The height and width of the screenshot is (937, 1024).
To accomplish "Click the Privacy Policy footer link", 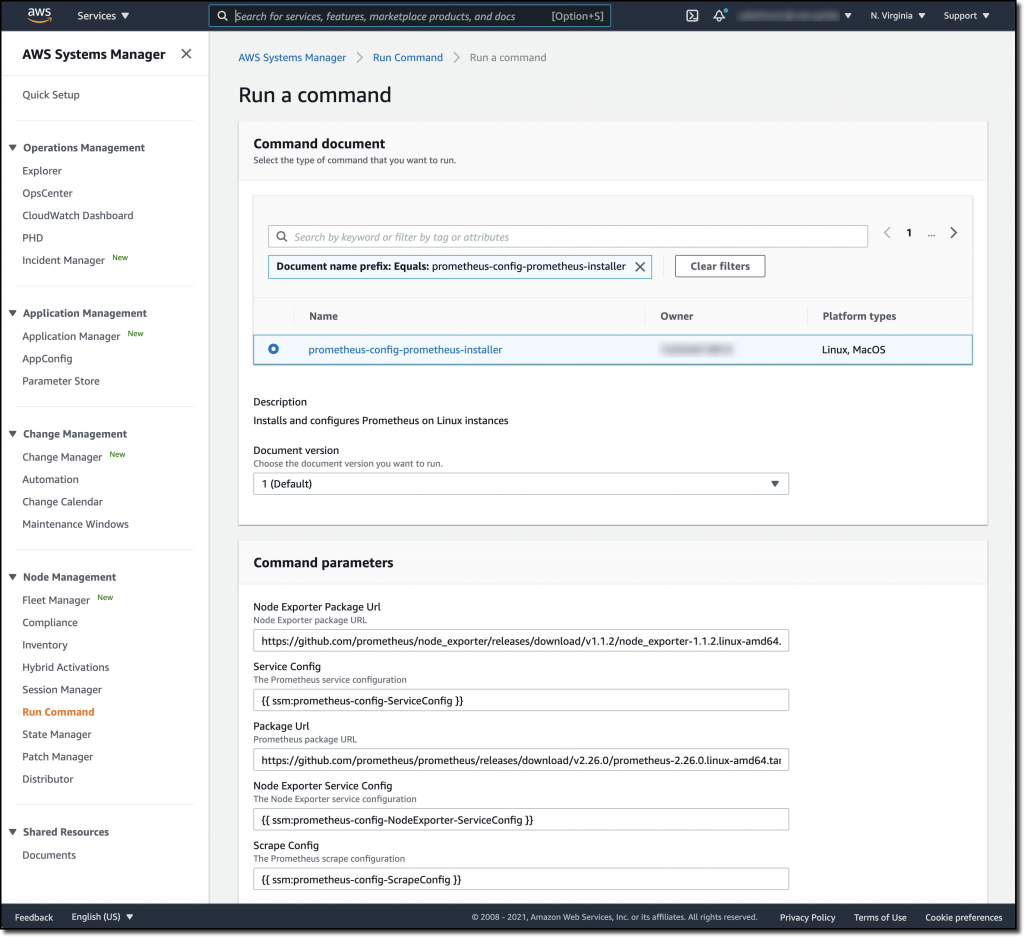I will click(x=807, y=917).
